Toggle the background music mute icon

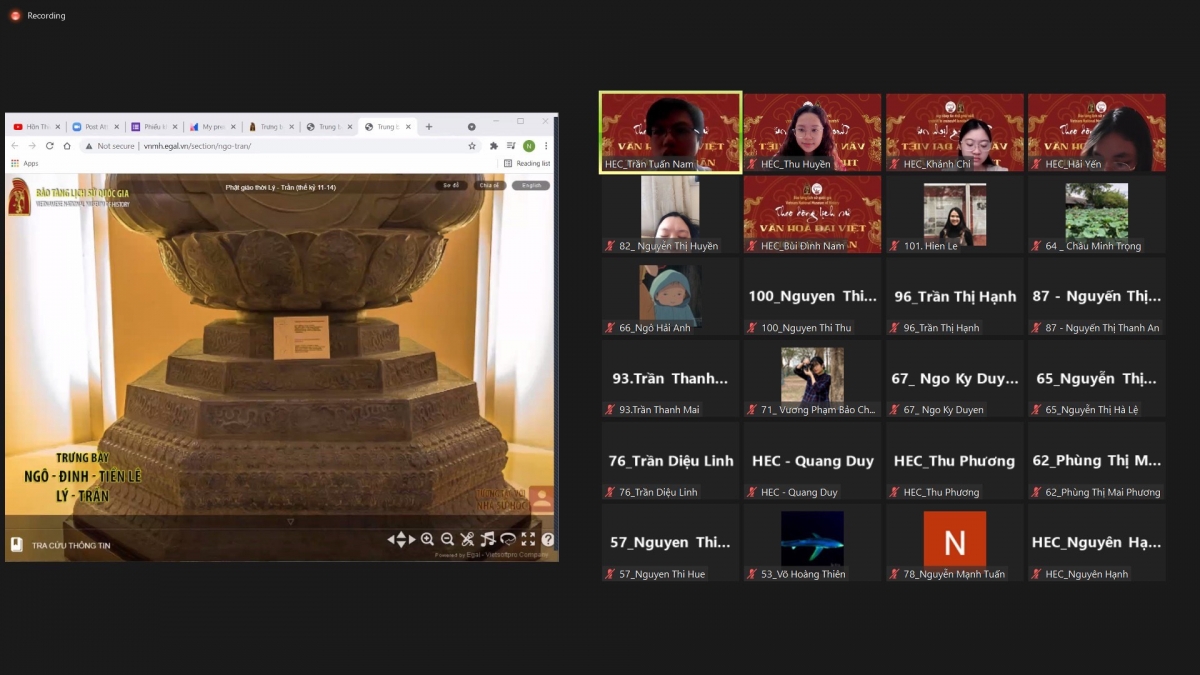click(487, 540)
